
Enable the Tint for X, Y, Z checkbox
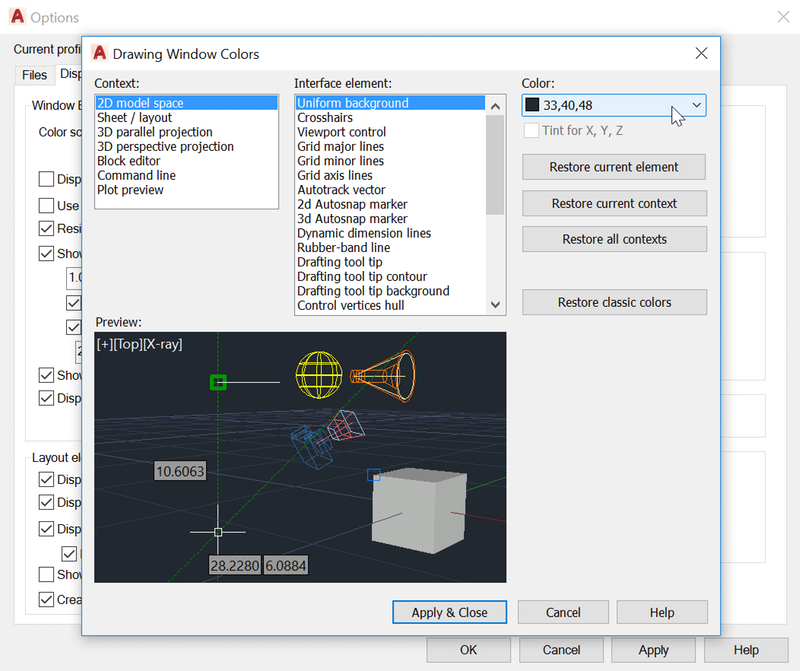click(x=531, y=130)
